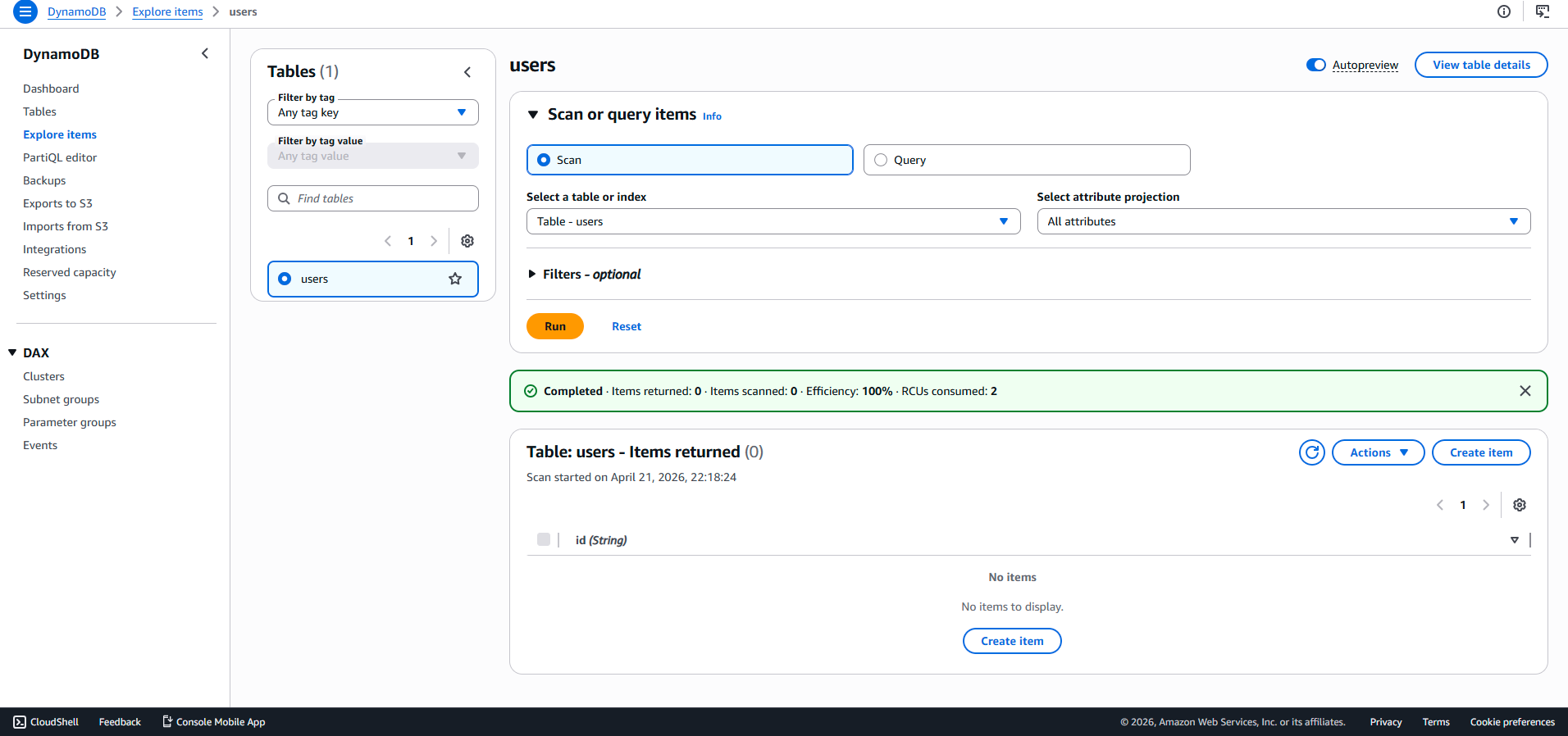Toggle the Autopreview switch
This screenshot has width=1568, height=736.
1316,65
